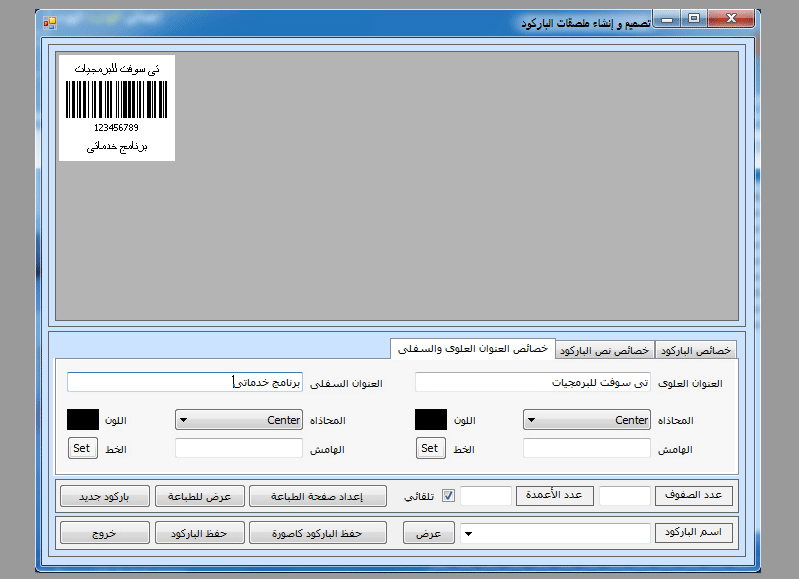Open the upper title المحاذاه Center dropdown
799x579 pixels.
587,420
